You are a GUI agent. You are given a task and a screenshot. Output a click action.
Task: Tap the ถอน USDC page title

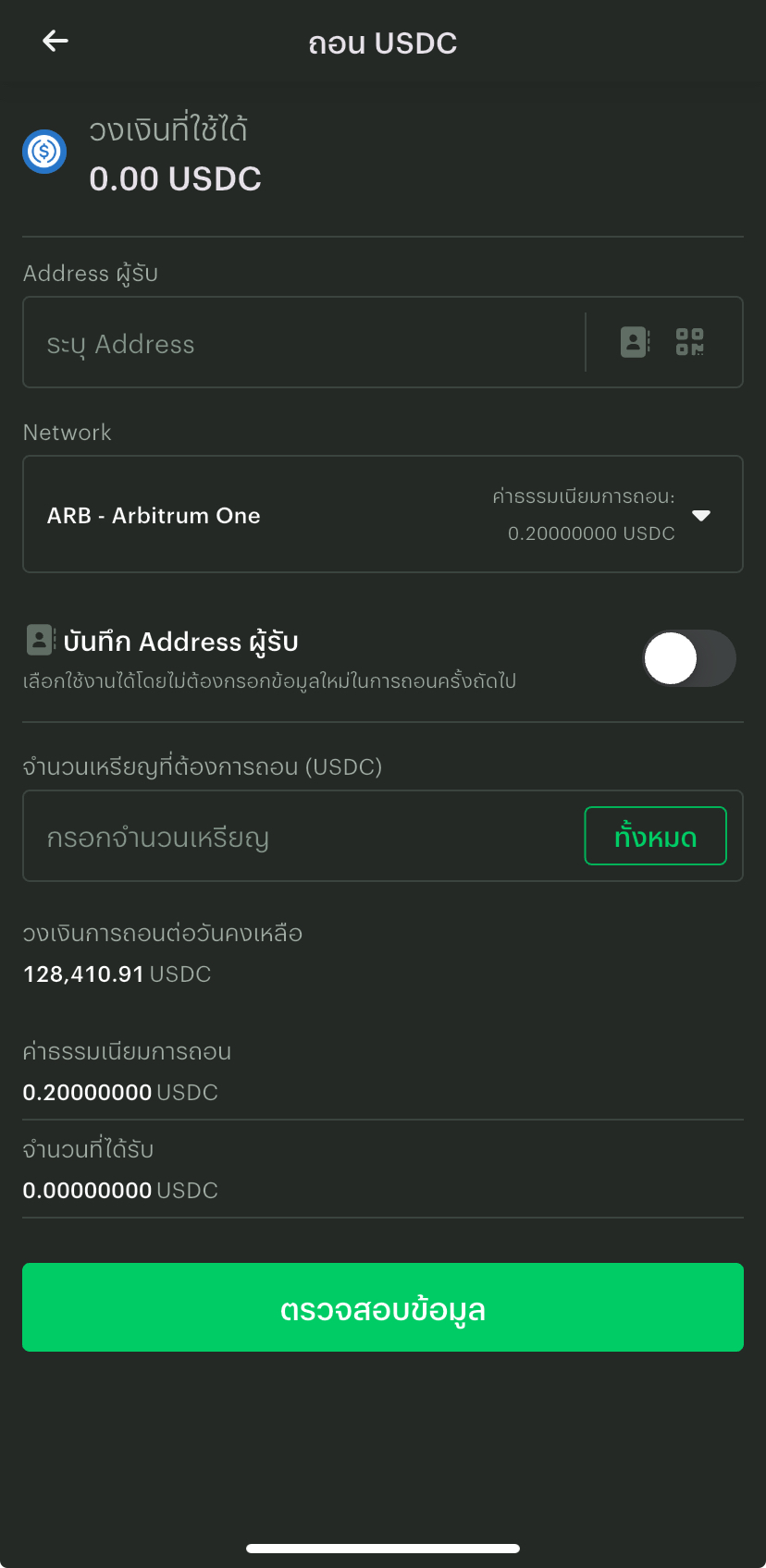point(382,43)
